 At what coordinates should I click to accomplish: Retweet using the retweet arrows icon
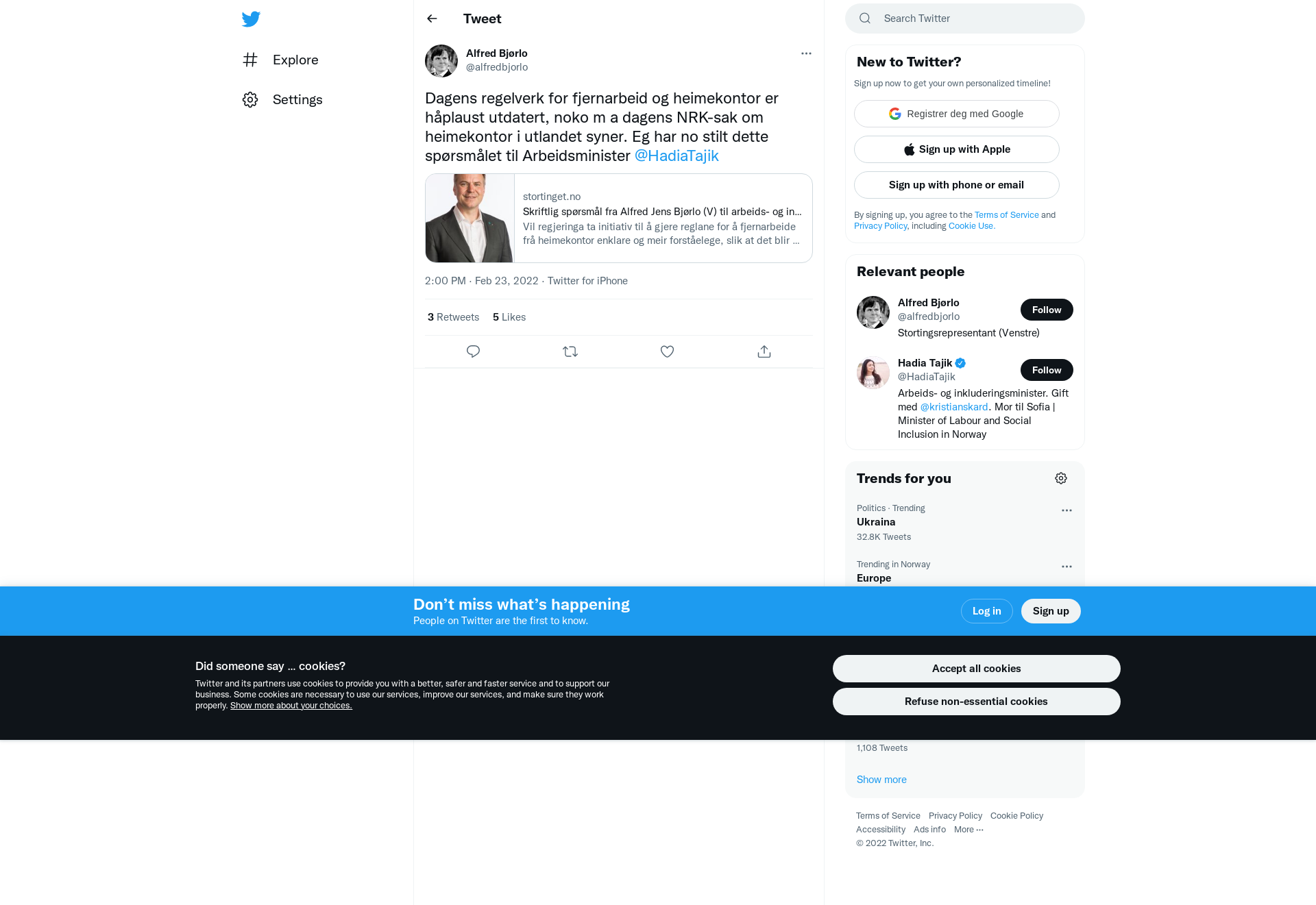pyautogui.click(x=570, y=351)
